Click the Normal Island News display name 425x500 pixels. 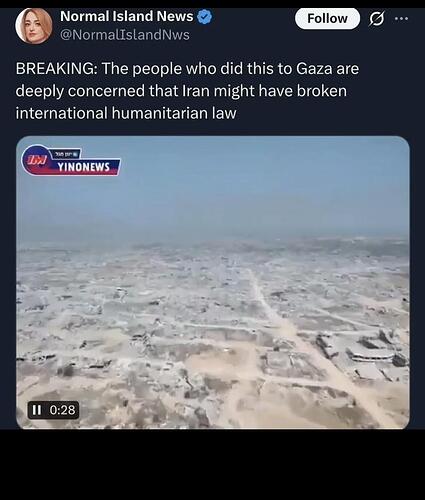click(x=127, y=16)
